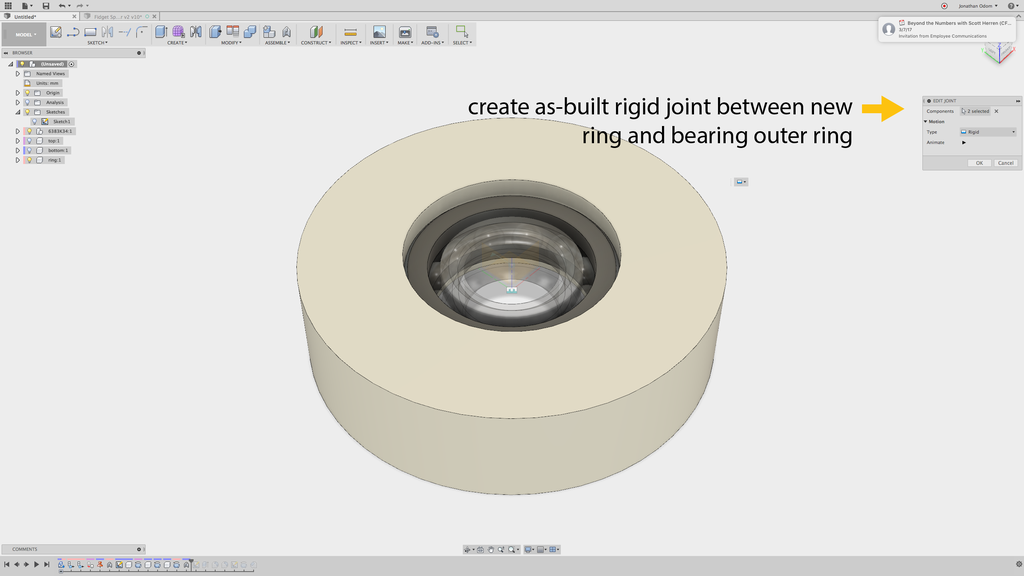1024x576 pixels.
Task: Open timeline settings gear
Action: (1018, 564)
